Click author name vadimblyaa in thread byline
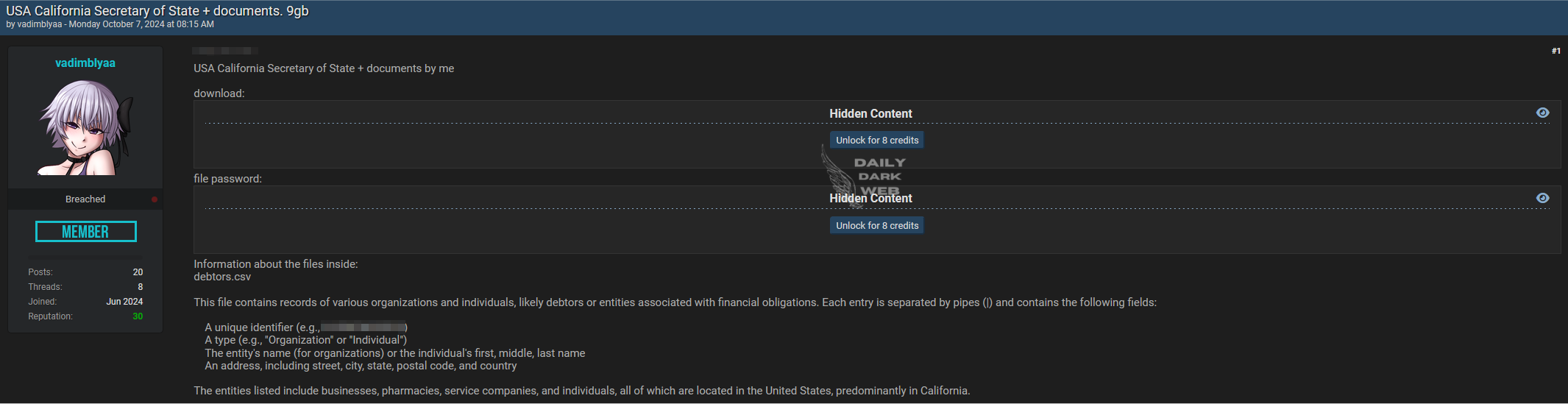The image size is (1568, 404). pos(40,24)
